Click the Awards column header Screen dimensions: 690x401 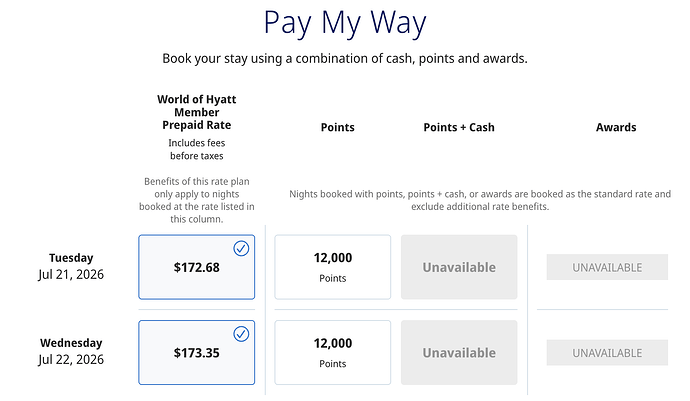pyautogui.click(x=616, y=127)
